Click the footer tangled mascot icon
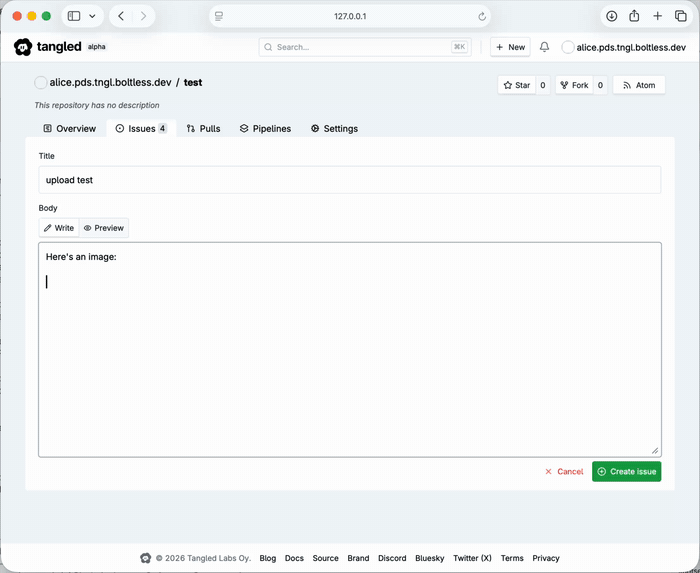The image size is (700, 573). [146, 558]
